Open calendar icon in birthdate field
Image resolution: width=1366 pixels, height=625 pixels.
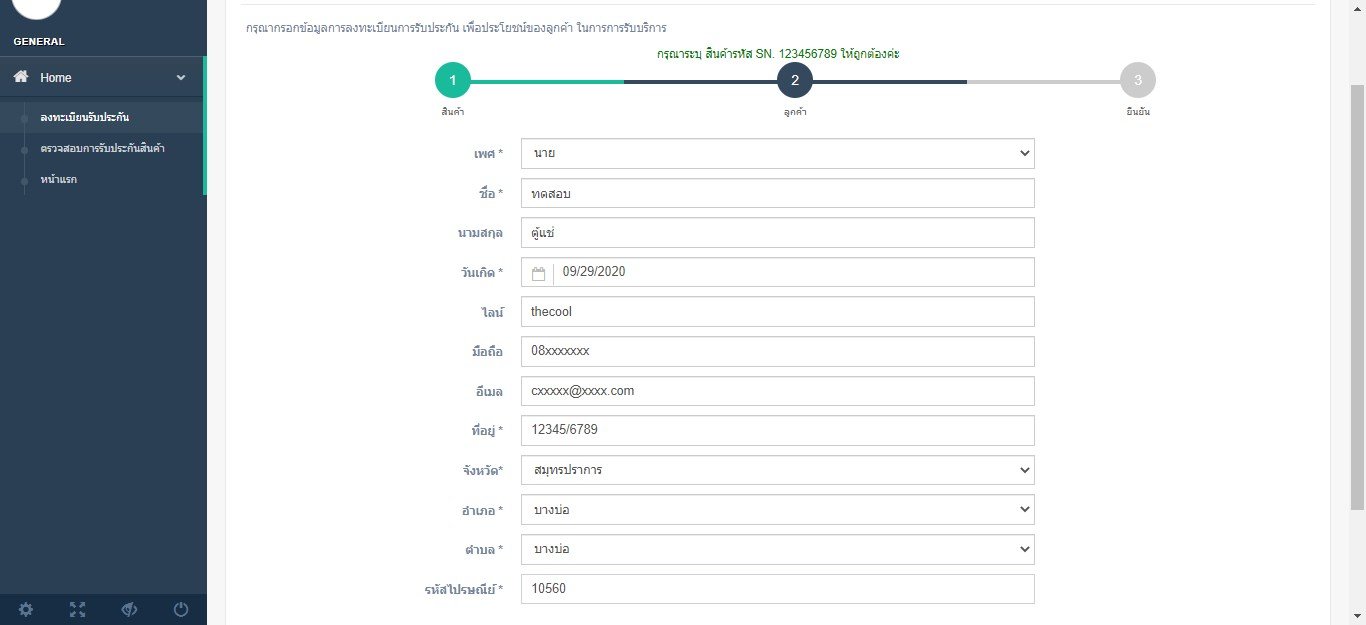click(538, 272)
